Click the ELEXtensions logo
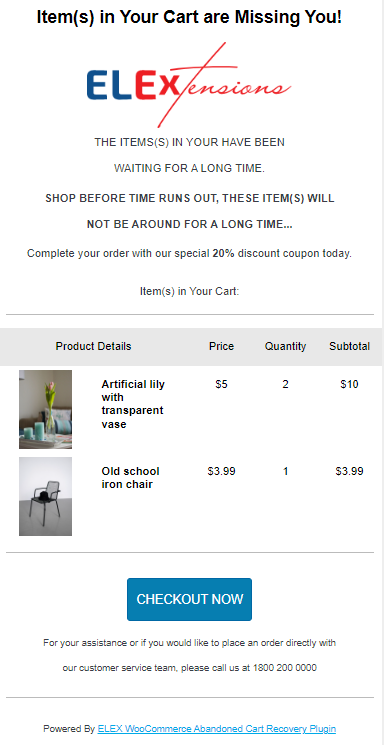This screenshot has height=745, width=384. tap(189, 85)
